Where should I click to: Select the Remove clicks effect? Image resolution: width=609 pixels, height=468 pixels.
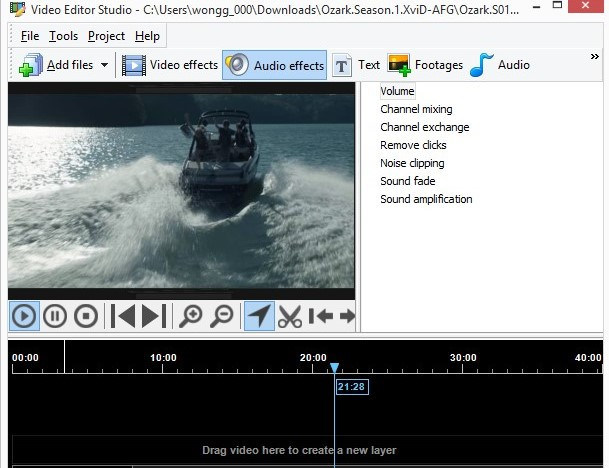point(413,145)
